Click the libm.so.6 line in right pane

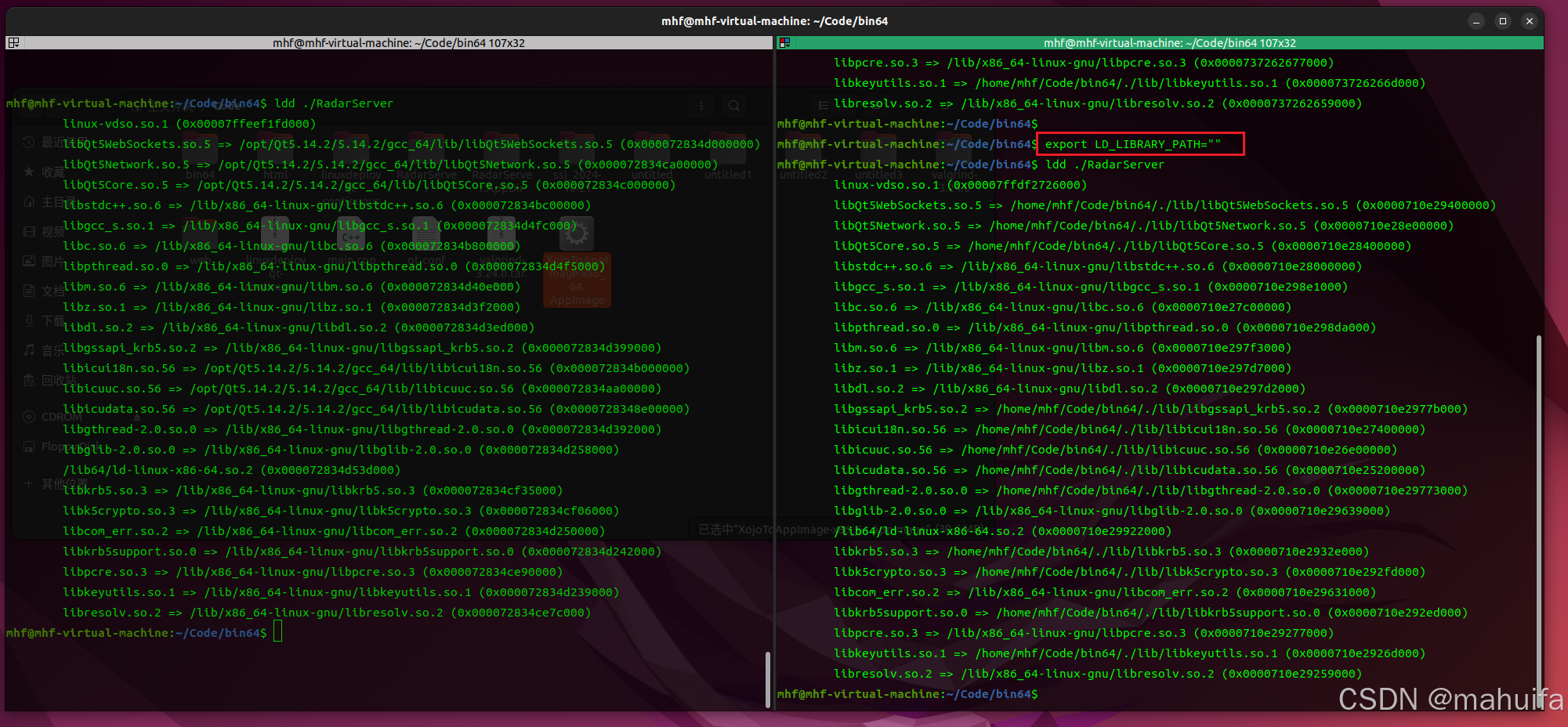(1063, 348)
